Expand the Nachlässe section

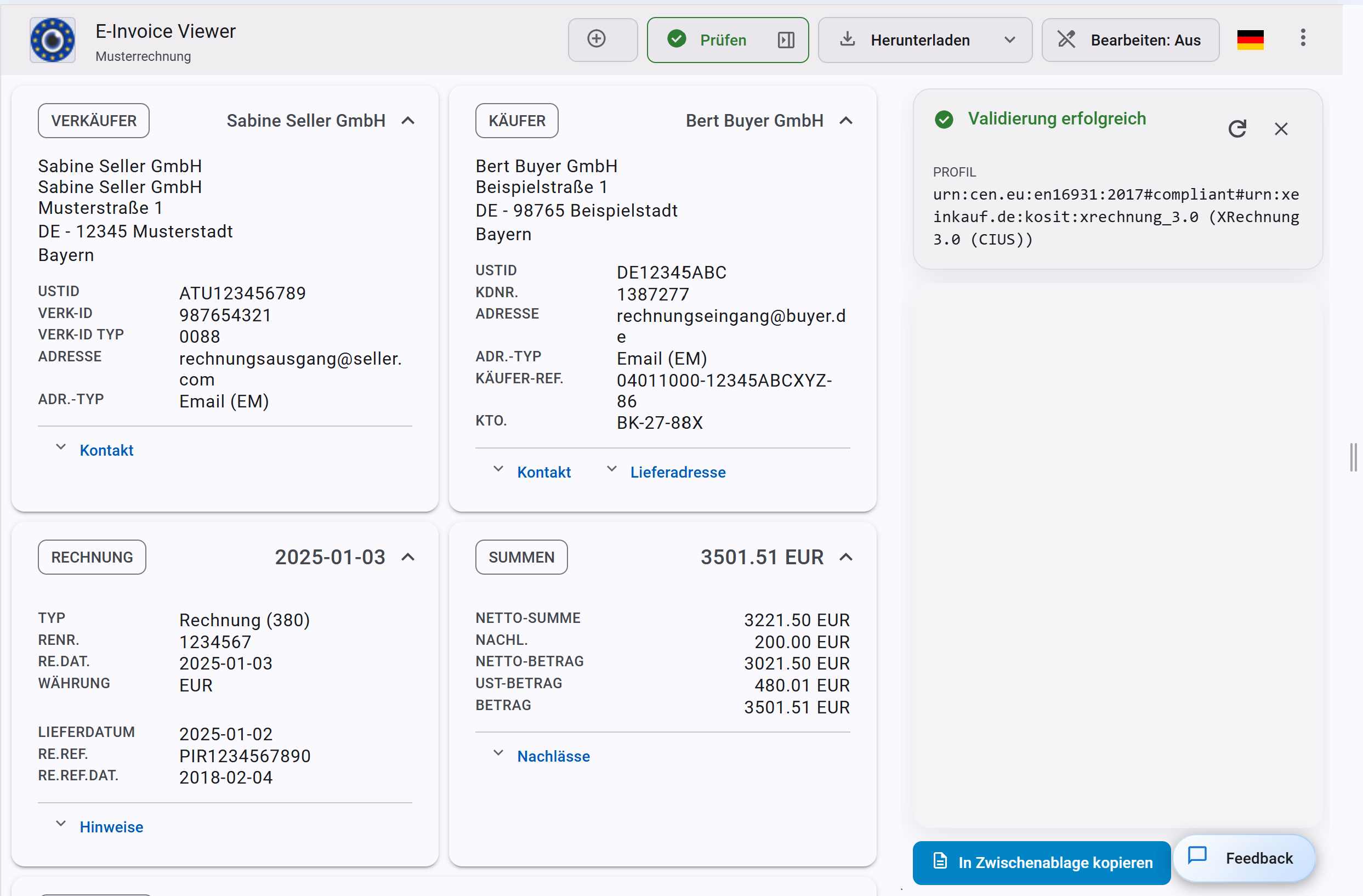pyautogui.click(x=541, y=756)
